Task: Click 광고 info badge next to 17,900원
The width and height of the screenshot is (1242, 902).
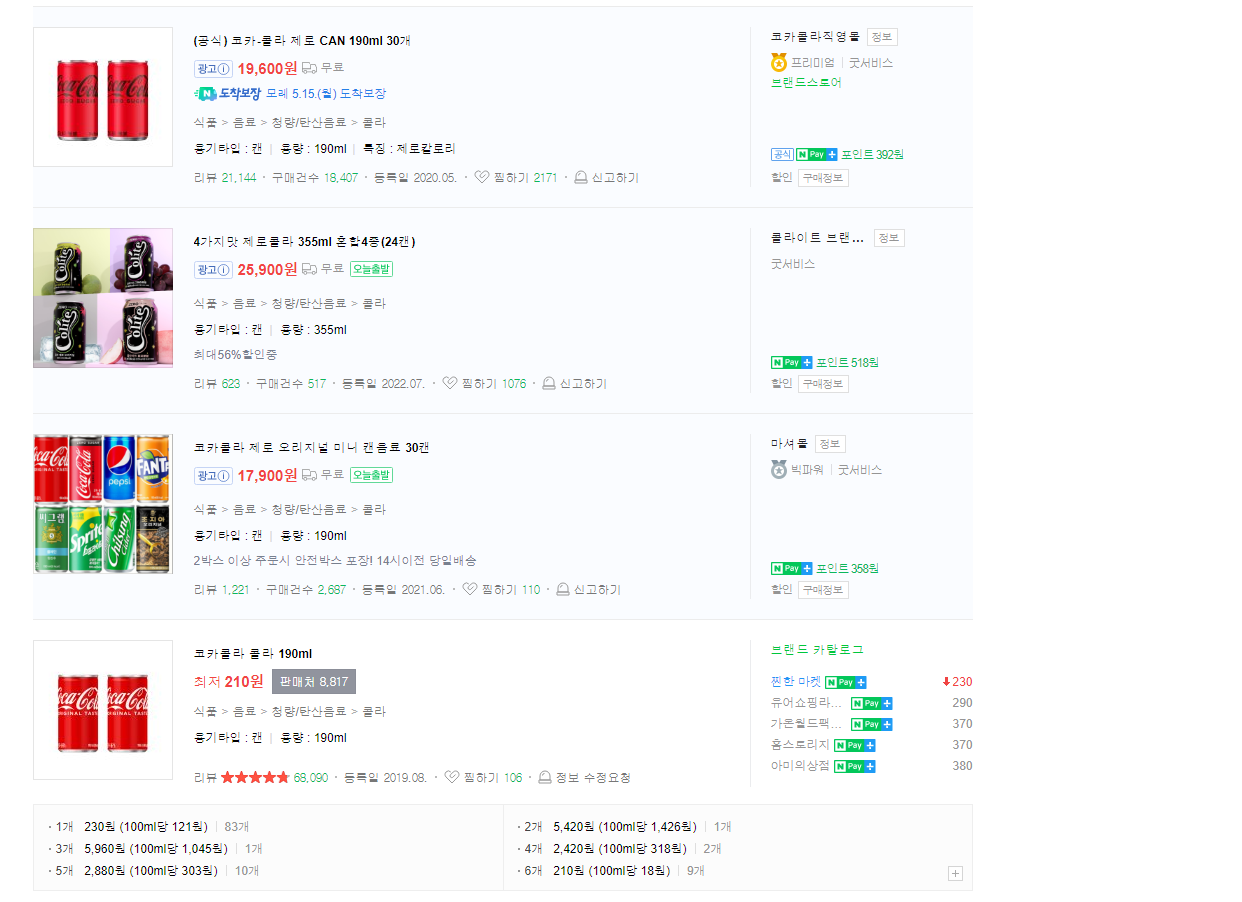Action: click(213, 475)
